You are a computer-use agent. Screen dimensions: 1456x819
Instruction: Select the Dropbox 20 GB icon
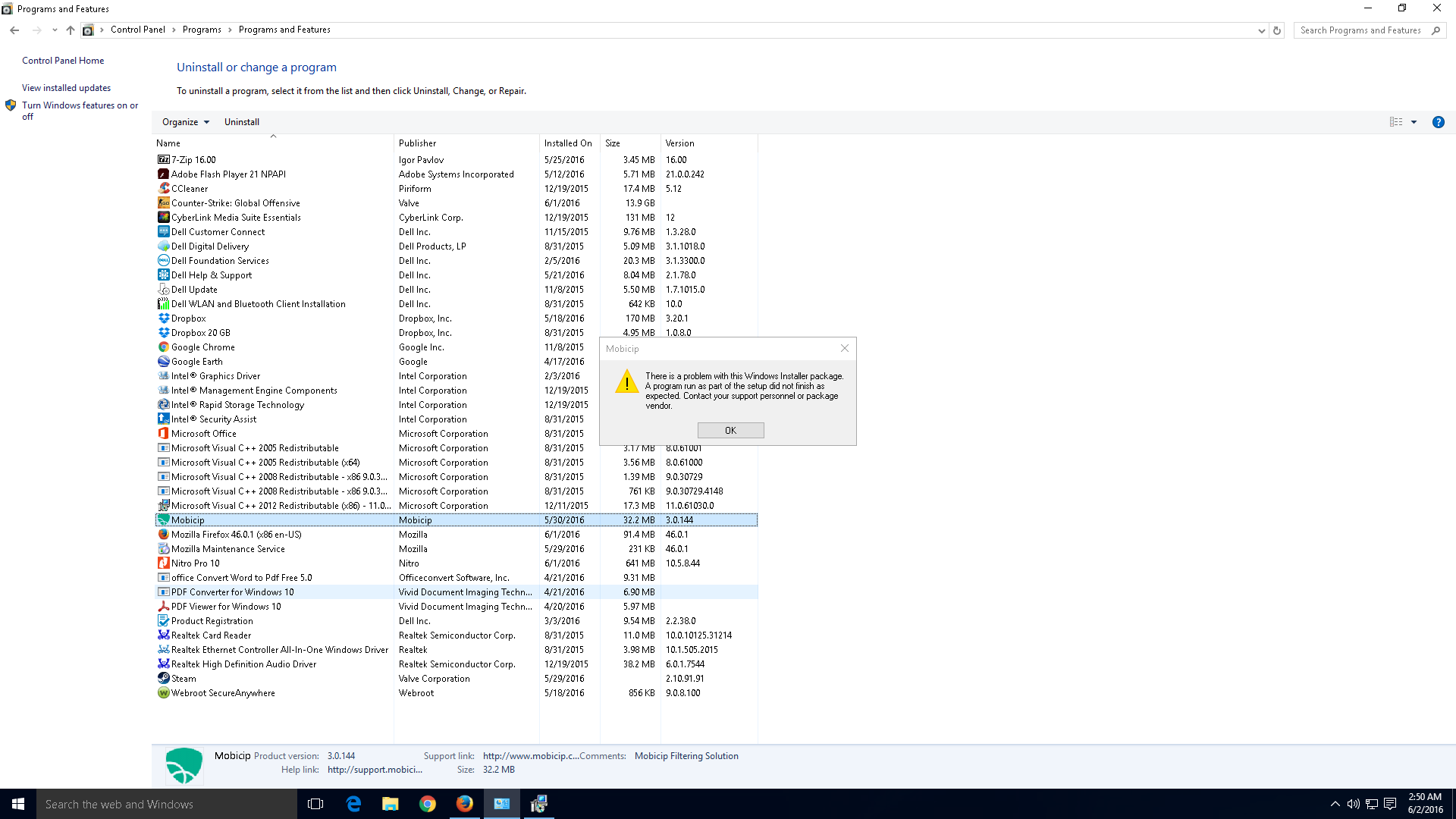coord(163,333)
